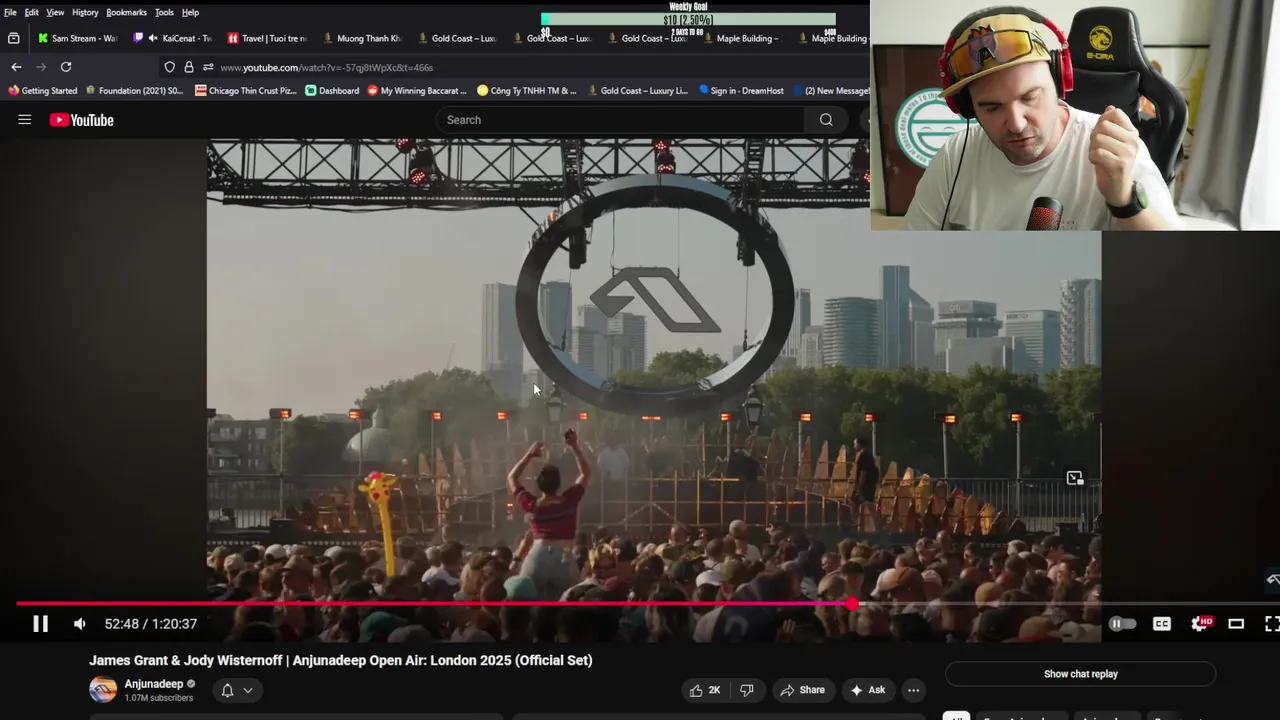Open Getting Started bookmark

tap(43, 90)
